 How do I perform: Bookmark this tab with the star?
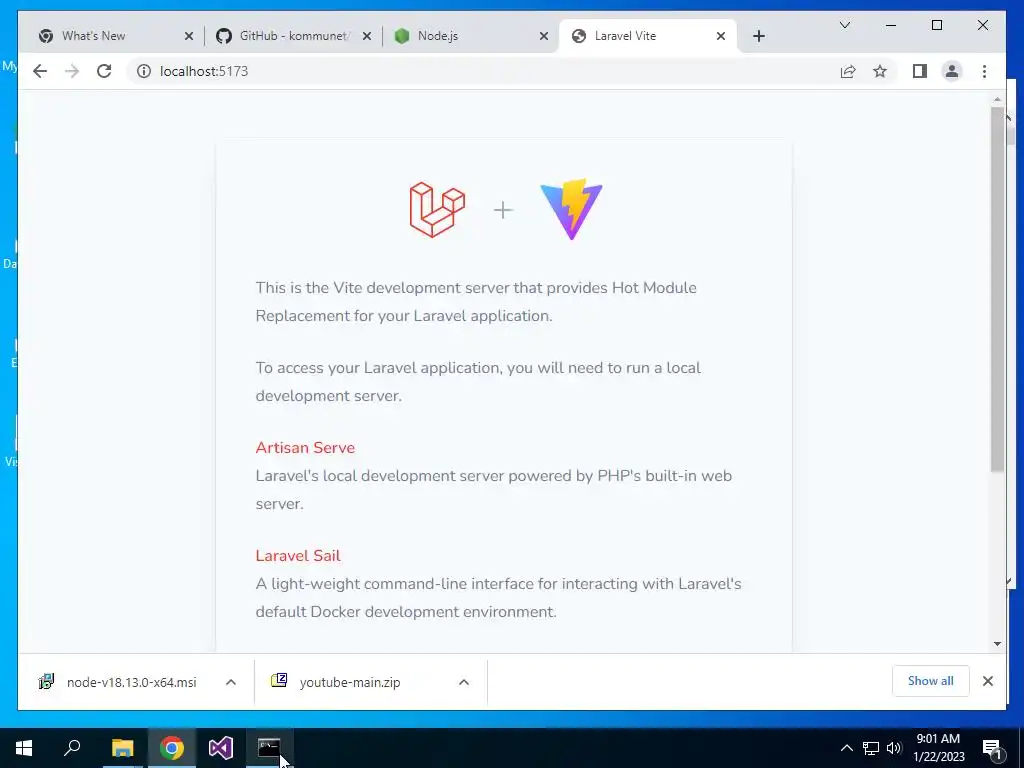pyautogui.click(x=880, y=71)
